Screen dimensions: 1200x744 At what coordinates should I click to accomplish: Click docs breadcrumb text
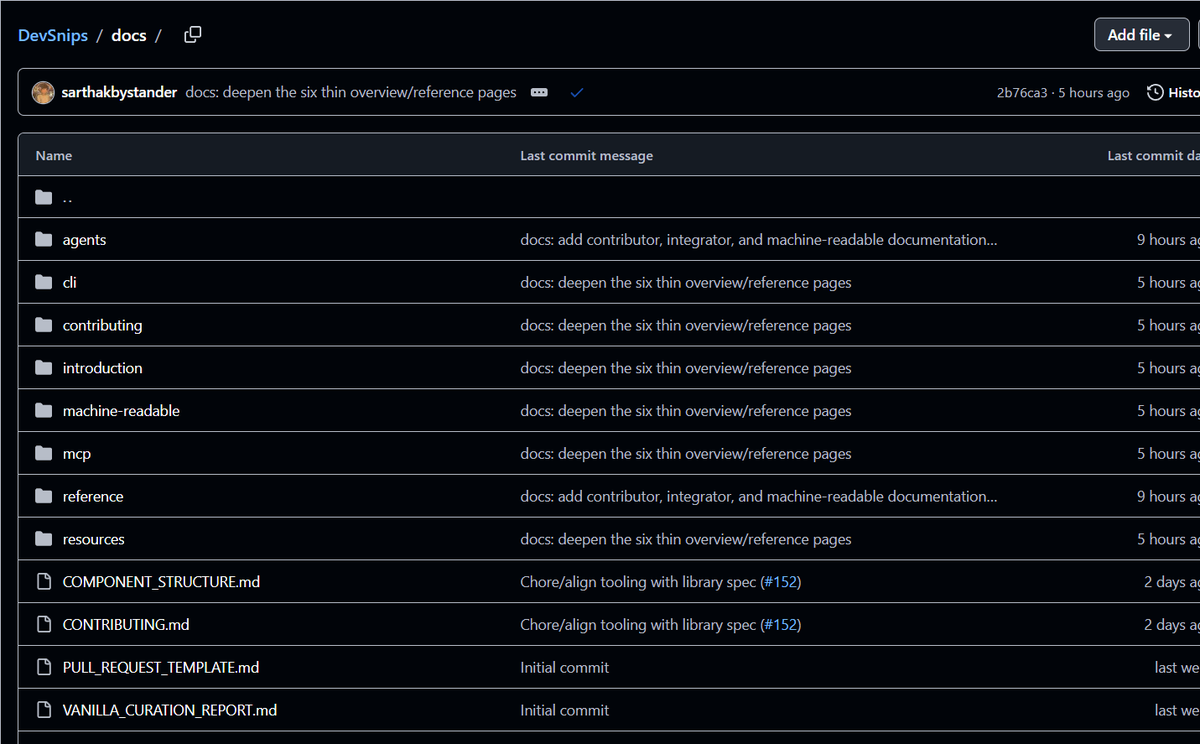tap(129, 35)
